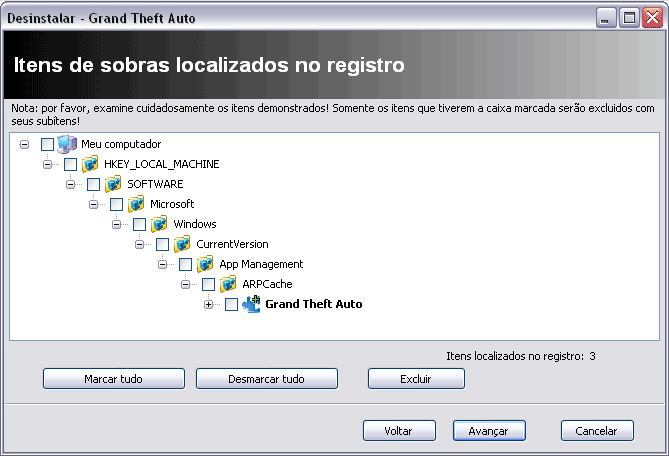This screenshot has width=669, height=456.
Task: Check the Windows checkbox
Action: (x=140, y=224)
